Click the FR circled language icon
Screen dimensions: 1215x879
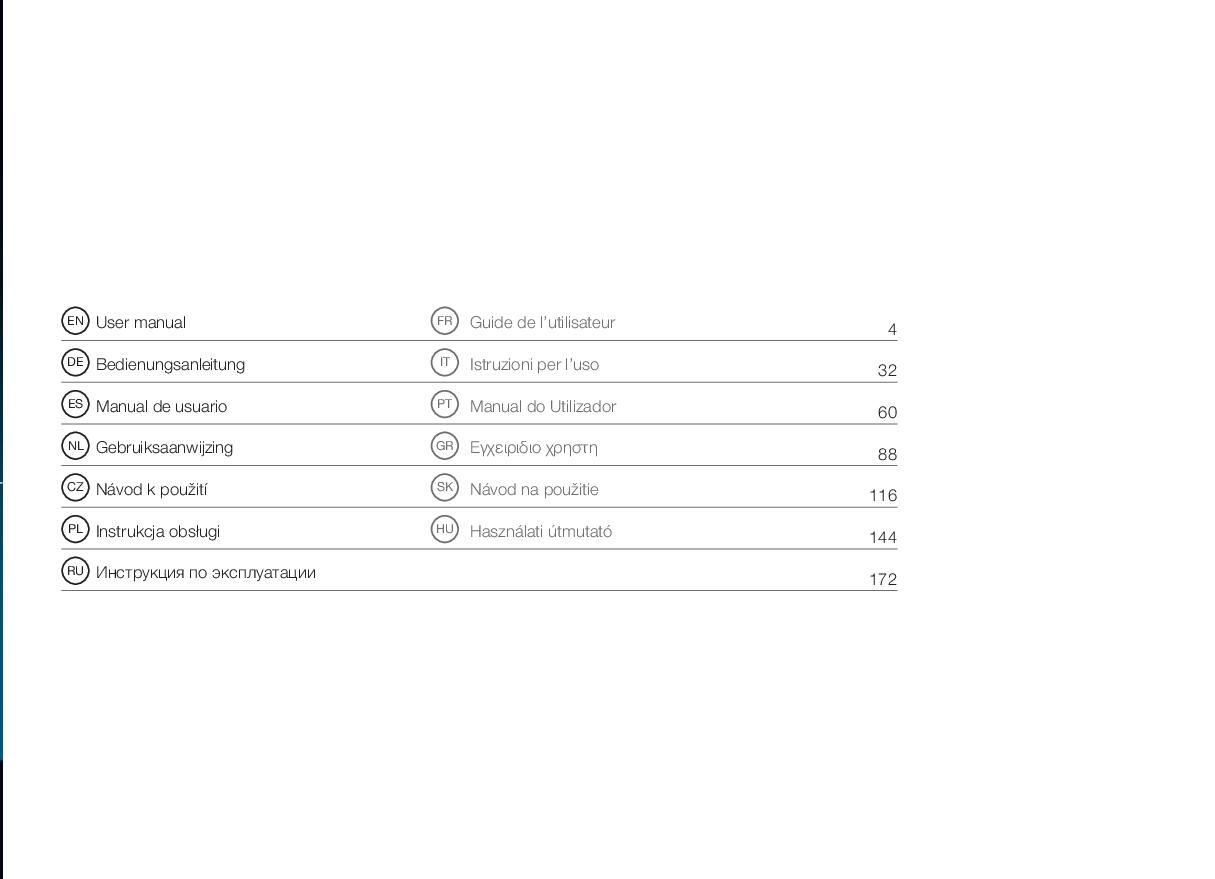coord(445,321)
